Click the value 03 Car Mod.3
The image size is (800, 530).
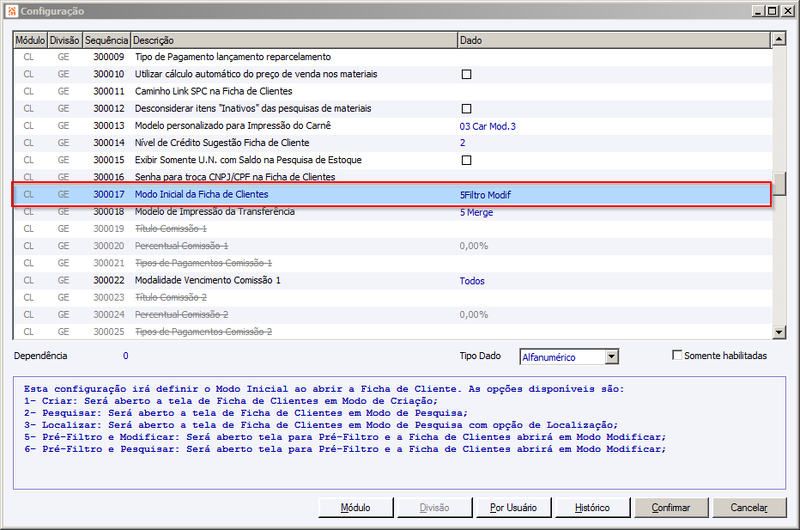point(487,127)
